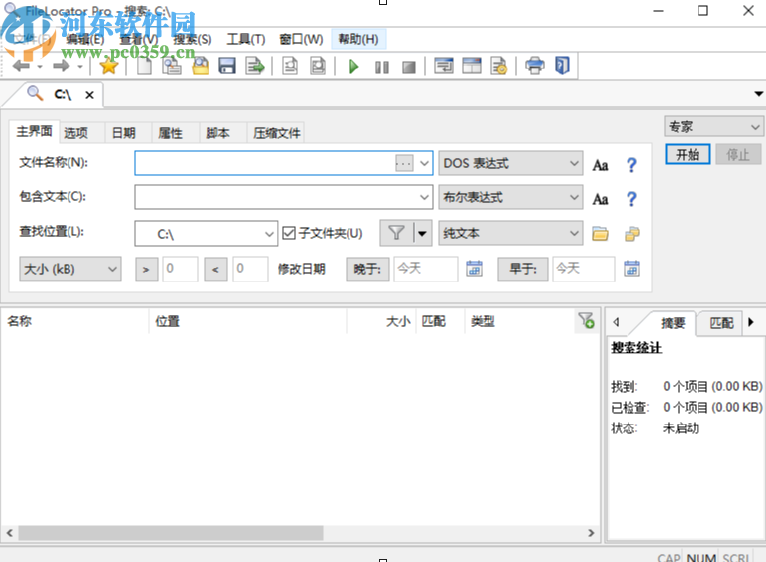Open the open-folder toolbar icon
Viewport: 766px width, 562px height.
(x=200, y=65)
